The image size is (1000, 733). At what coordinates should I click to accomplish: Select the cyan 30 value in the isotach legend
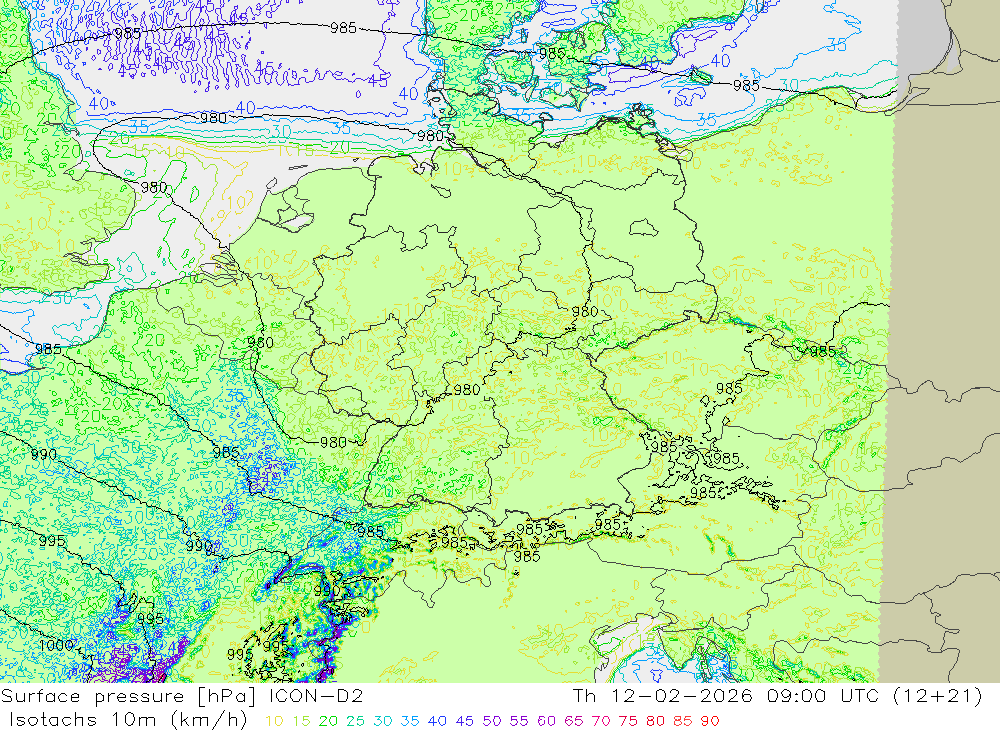(x=383, y=722)
